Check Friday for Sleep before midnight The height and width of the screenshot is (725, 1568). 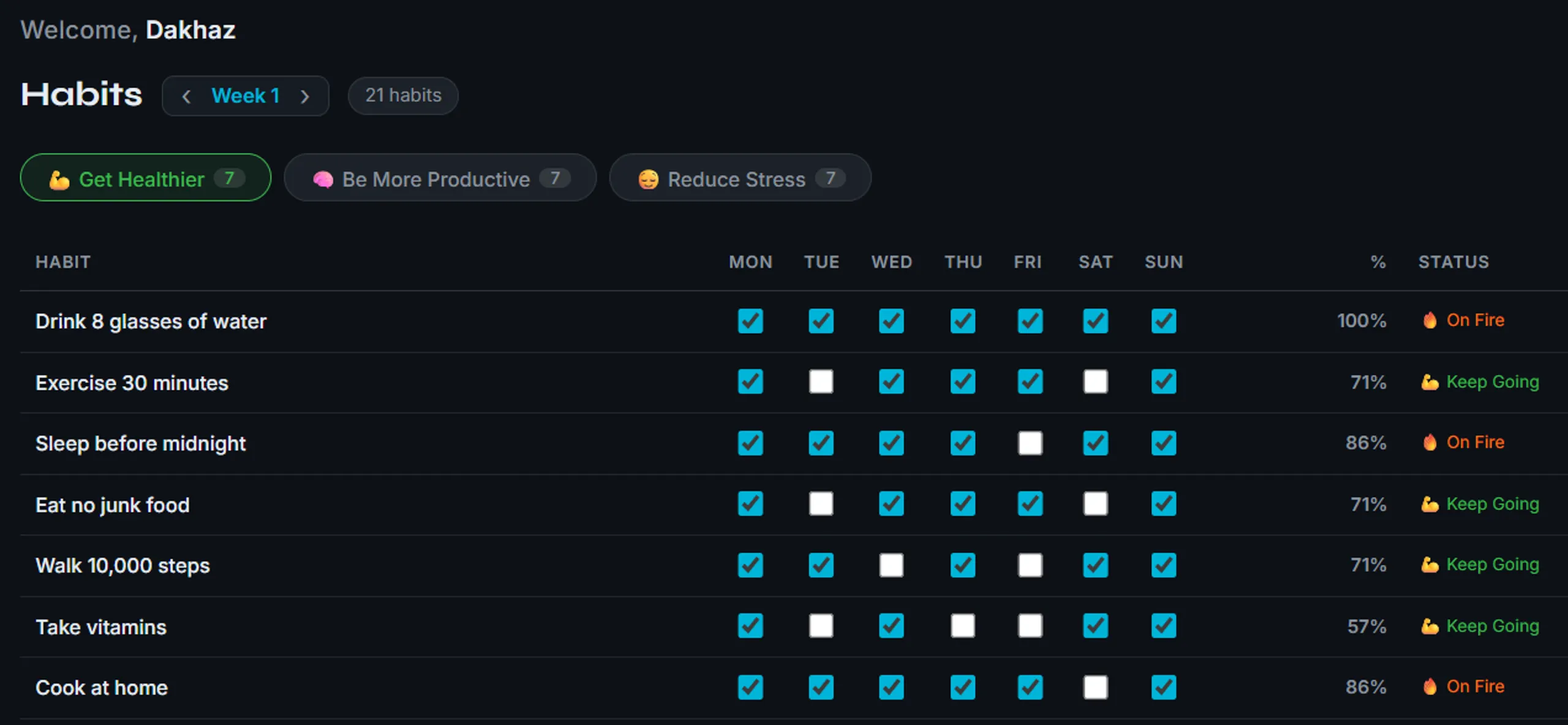coord(1030,442)
